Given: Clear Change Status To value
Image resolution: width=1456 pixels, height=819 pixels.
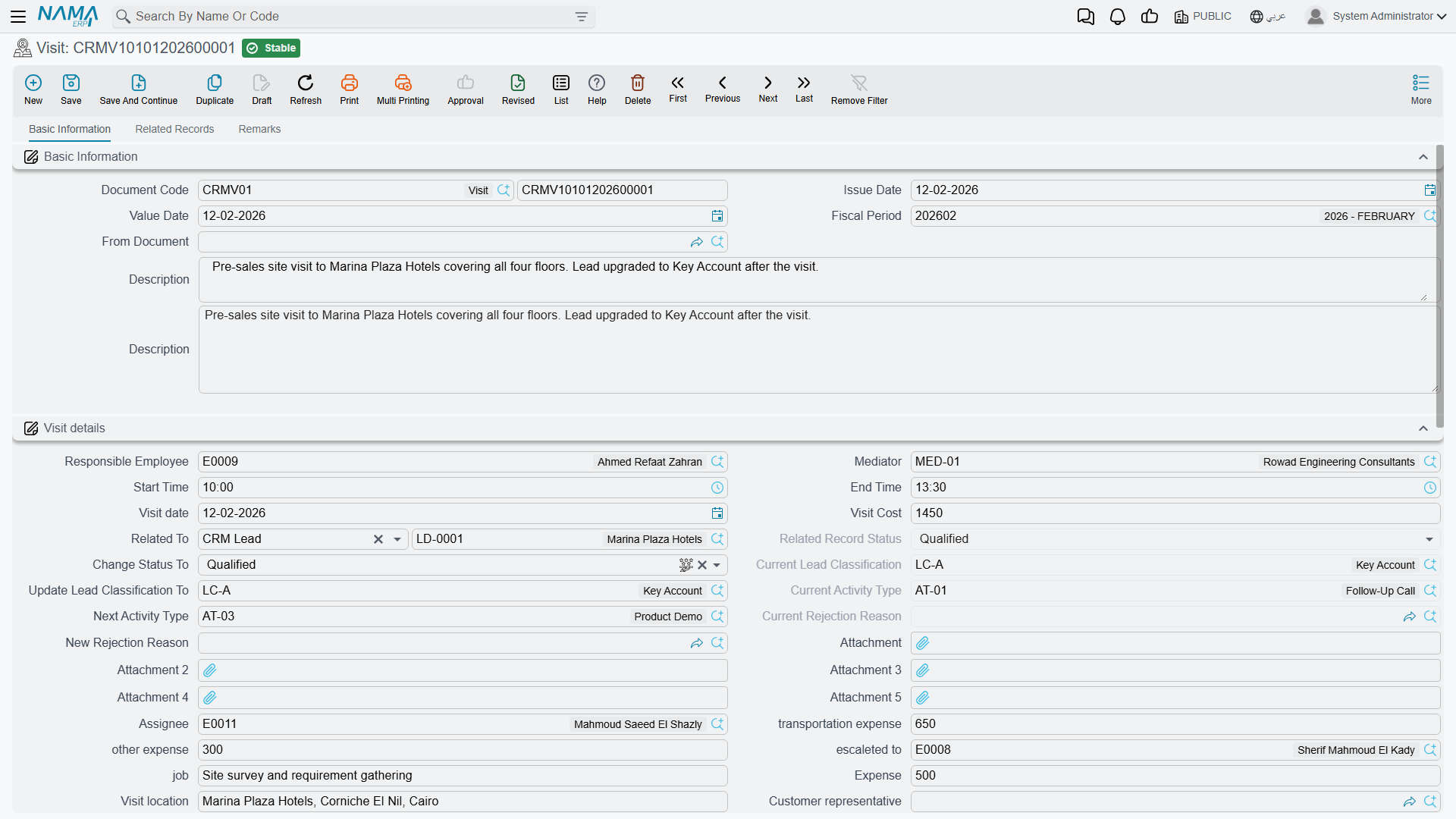Looking at the screenshot, I should pos(702,565).
